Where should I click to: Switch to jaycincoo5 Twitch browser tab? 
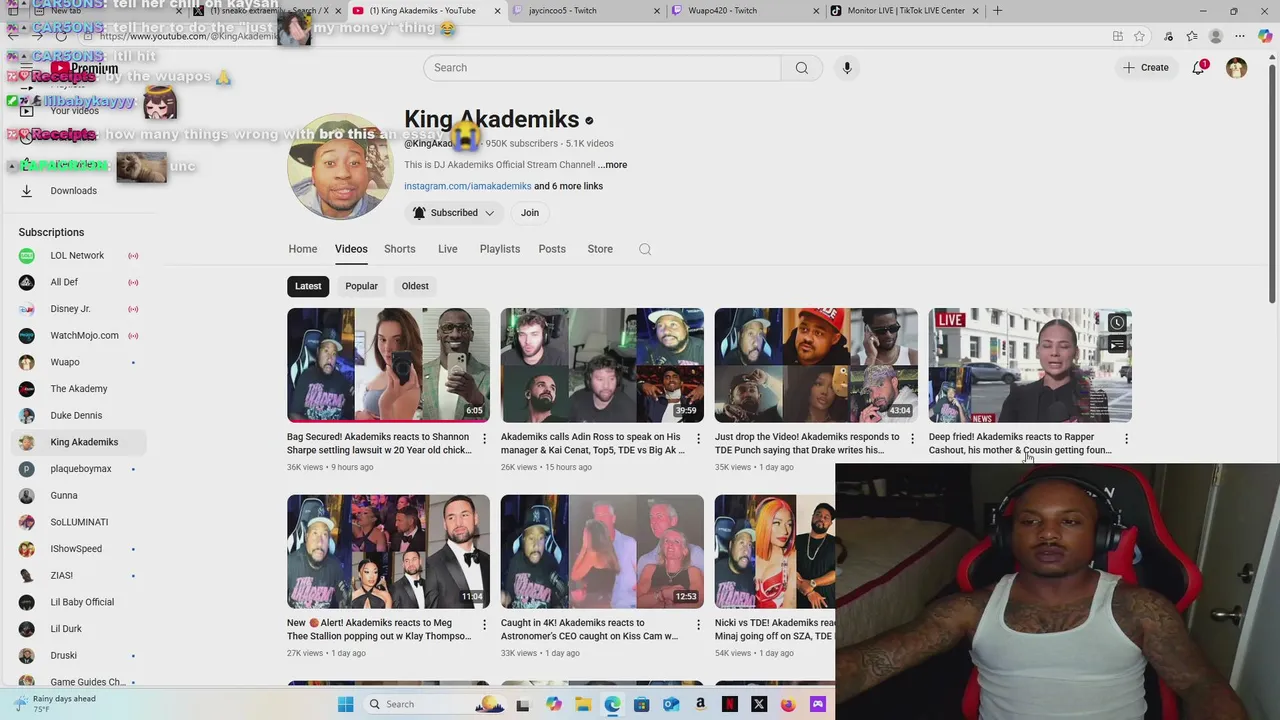point(585,11)
